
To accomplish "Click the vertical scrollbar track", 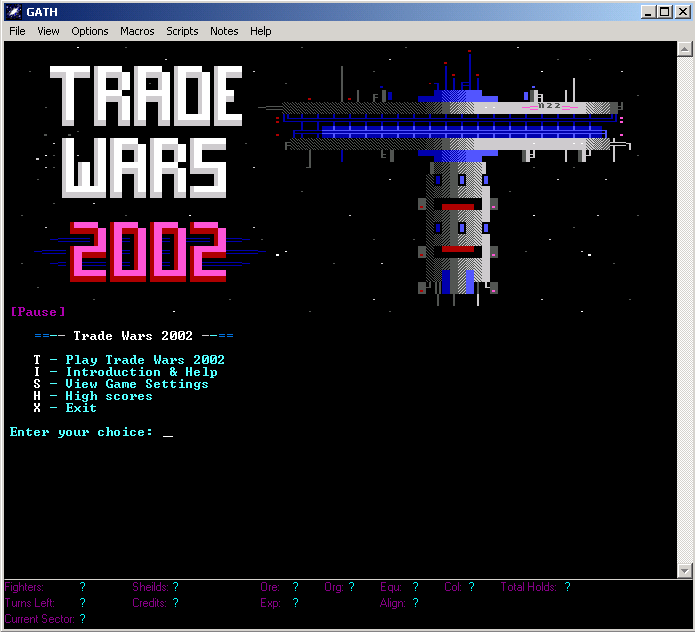I will 684,310.
